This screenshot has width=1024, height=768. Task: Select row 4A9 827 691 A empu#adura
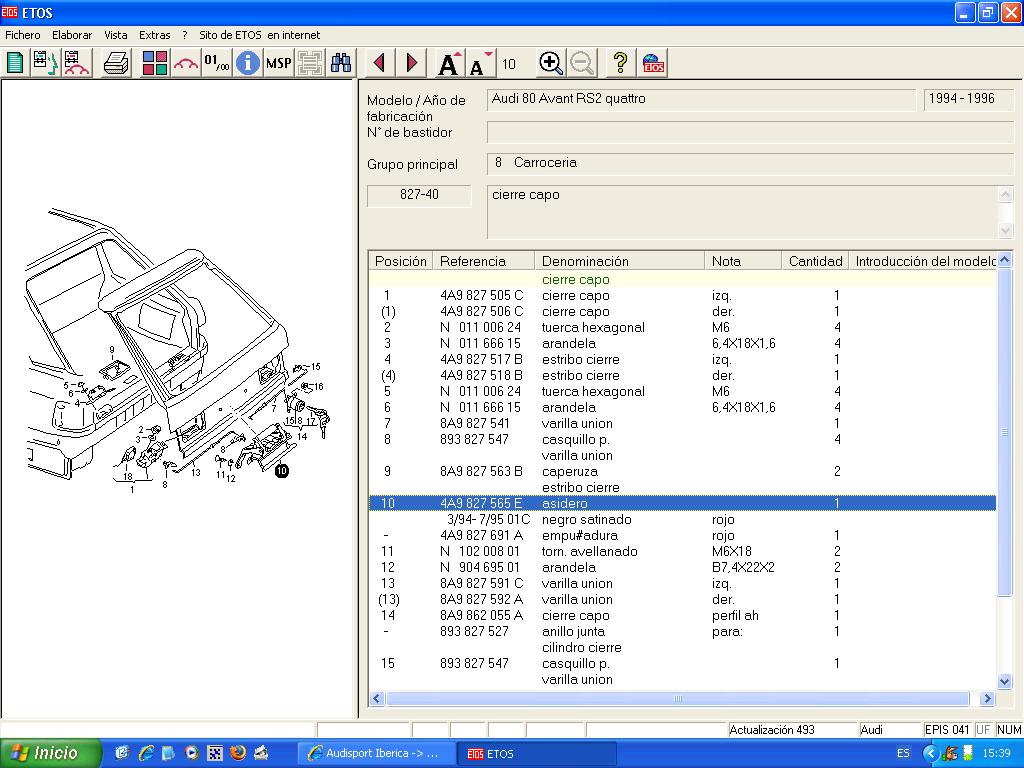[x=682, y=536]
